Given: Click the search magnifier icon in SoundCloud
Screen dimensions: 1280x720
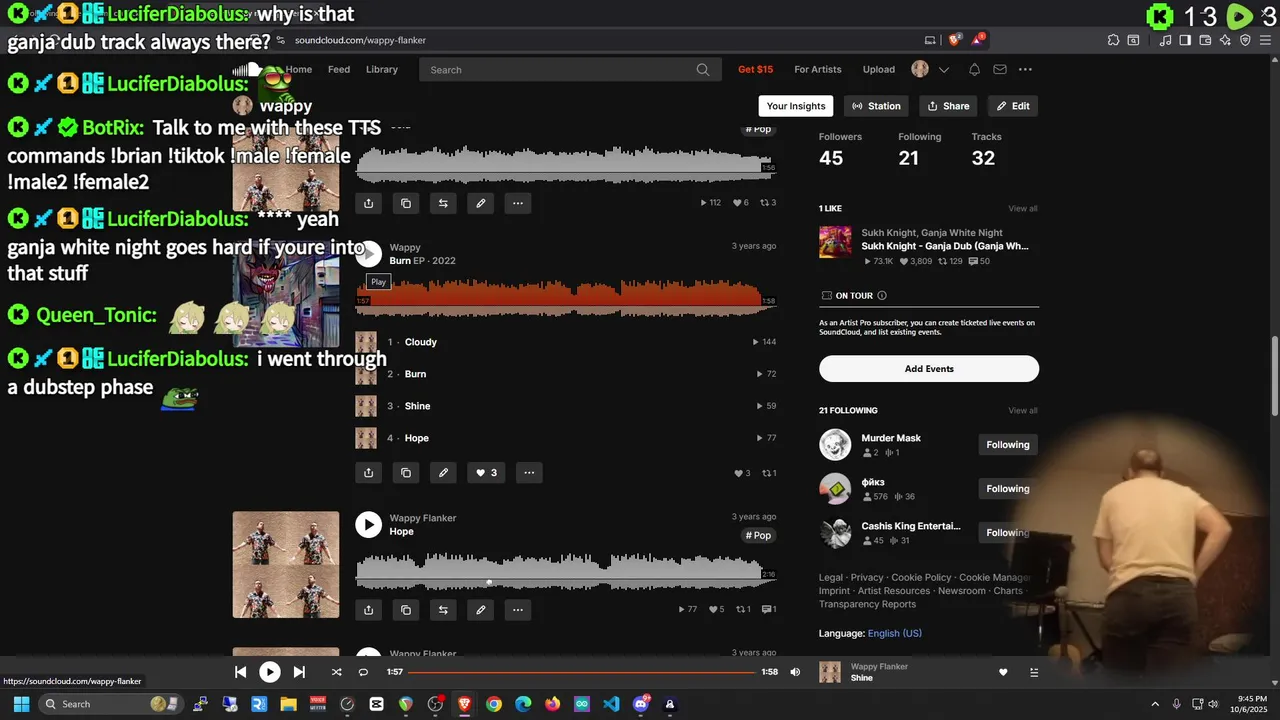Looking at the screenshot, I should click(x=703, y=70).
